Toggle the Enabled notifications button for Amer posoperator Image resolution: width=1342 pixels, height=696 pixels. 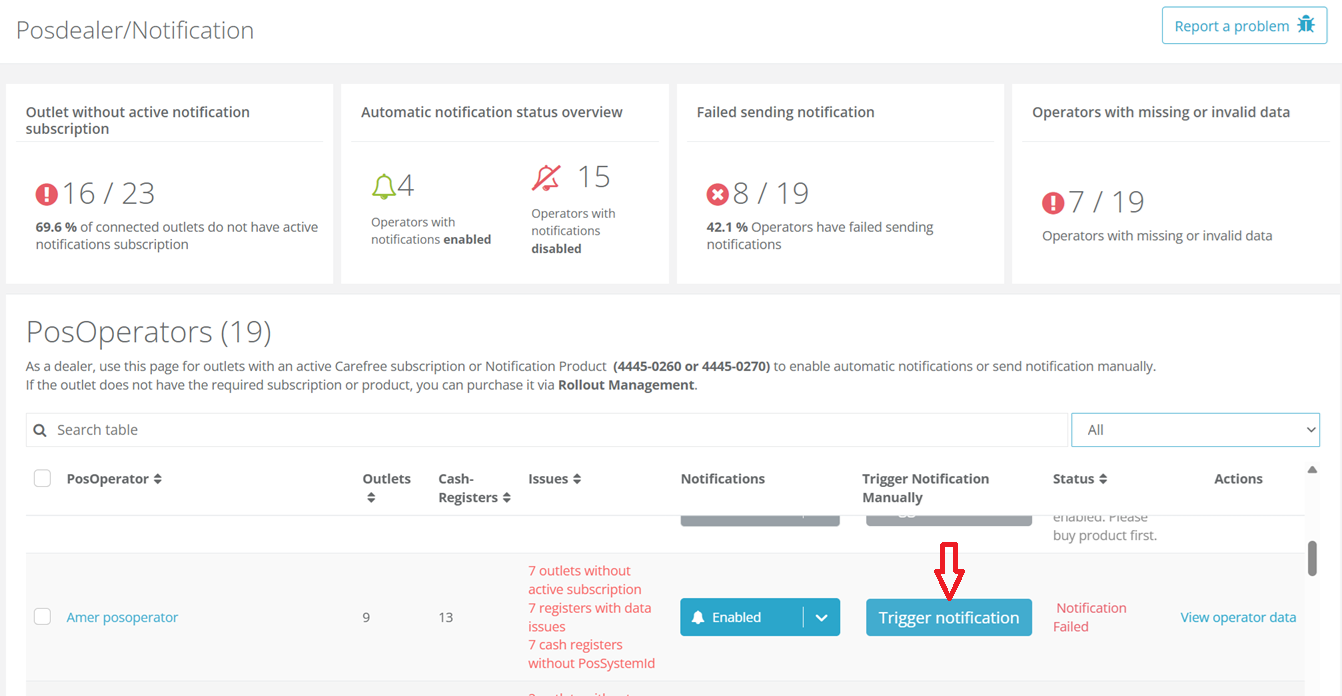(x=741, y=617)
